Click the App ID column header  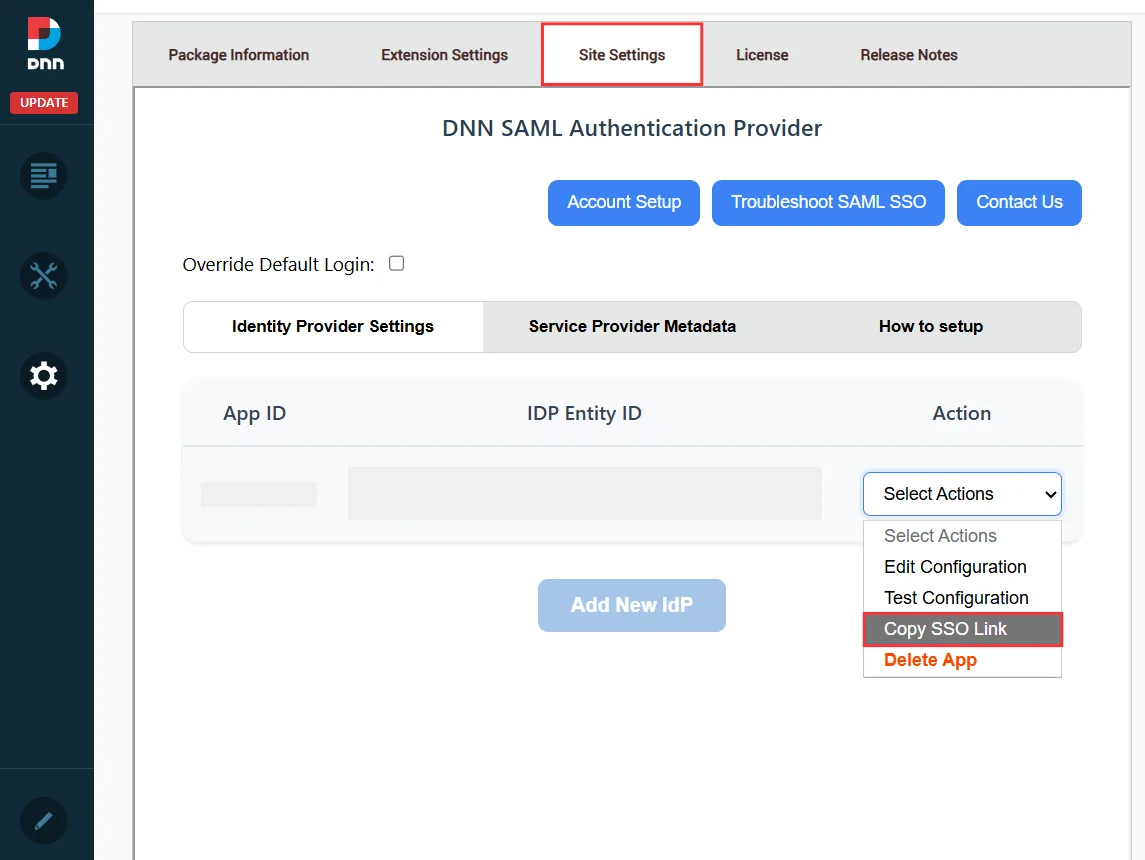pyautogui.click(x=254, y=414)
